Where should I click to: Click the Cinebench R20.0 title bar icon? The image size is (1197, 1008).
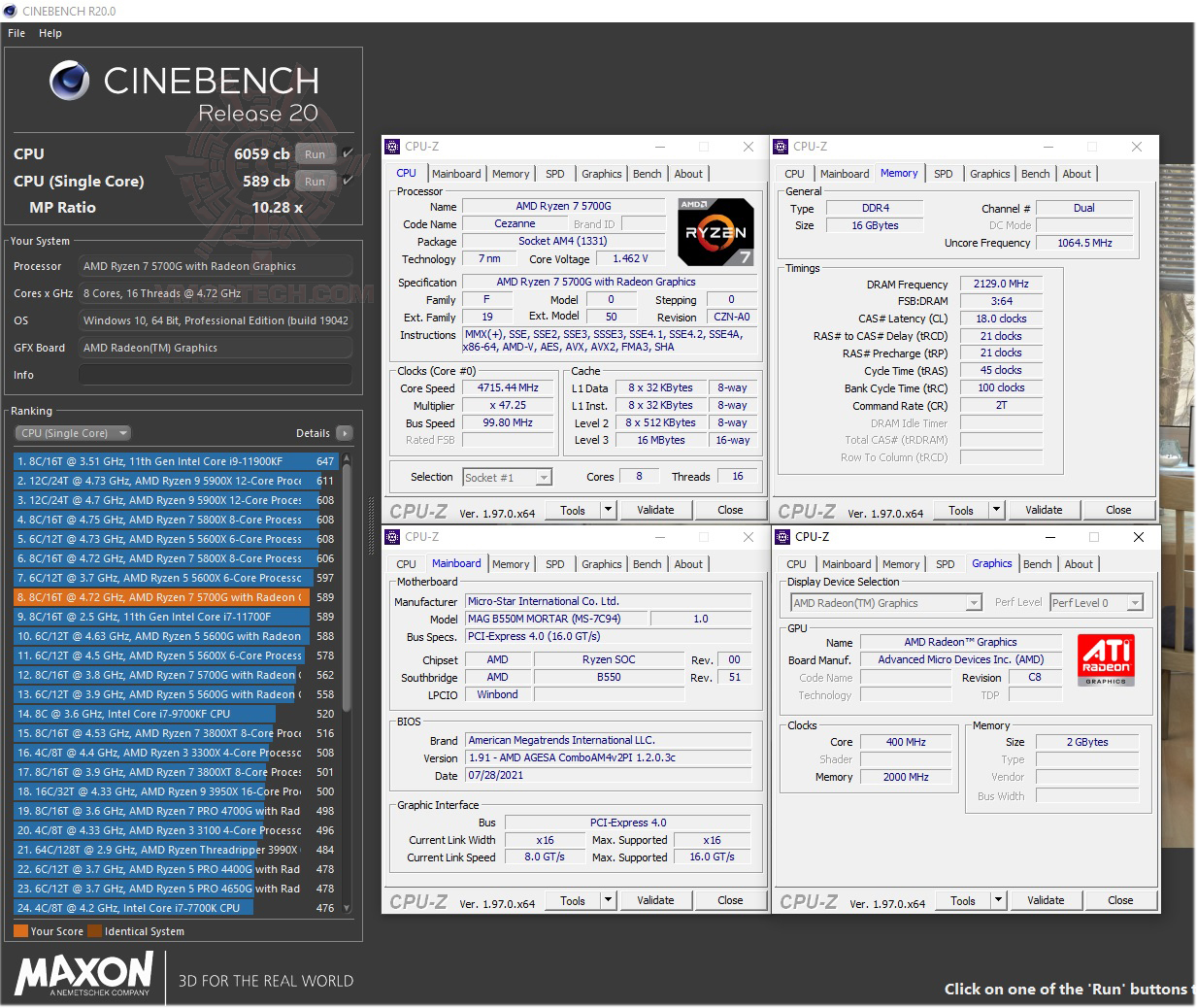(x=11, y=11)
